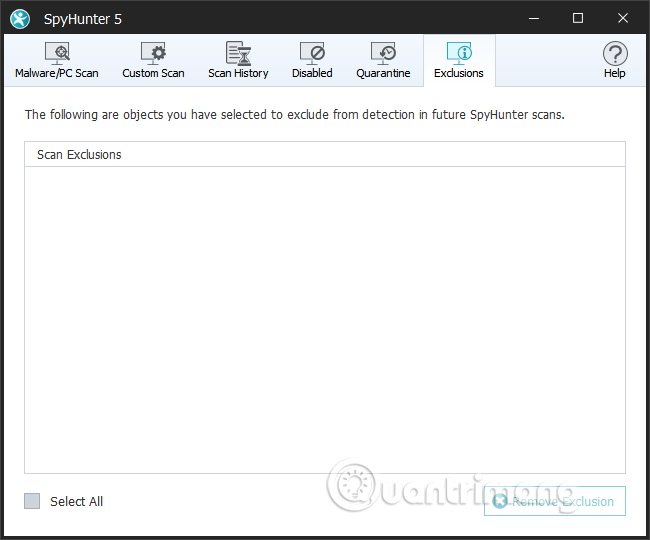Image resolution: width=650 pixels, height=540 pixels.
Task: Select the Exclusions tab
Action: [x=459, y=61]
